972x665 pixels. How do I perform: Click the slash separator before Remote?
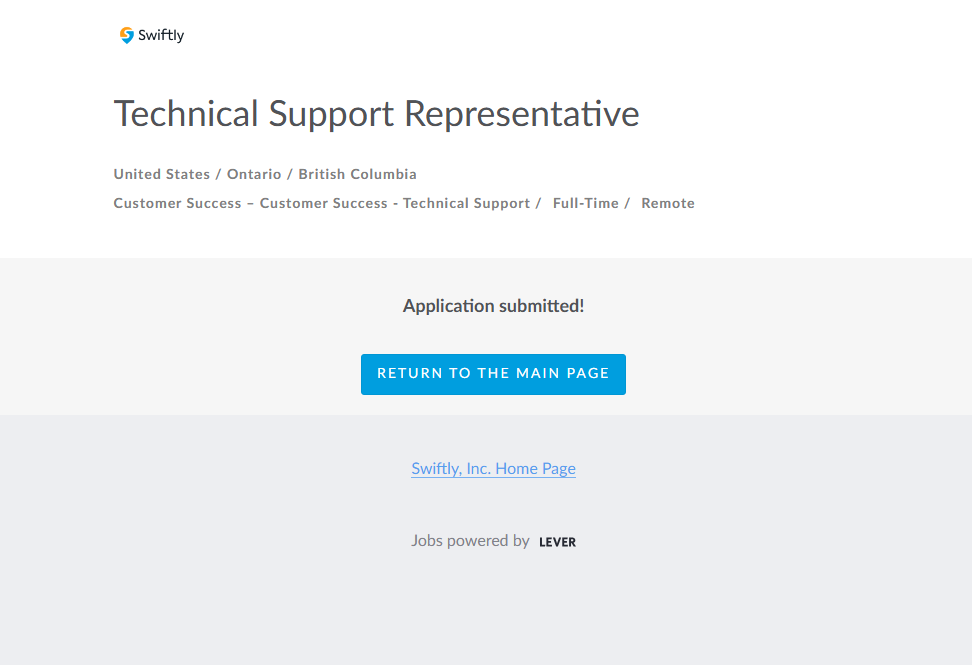pos(627,203)
